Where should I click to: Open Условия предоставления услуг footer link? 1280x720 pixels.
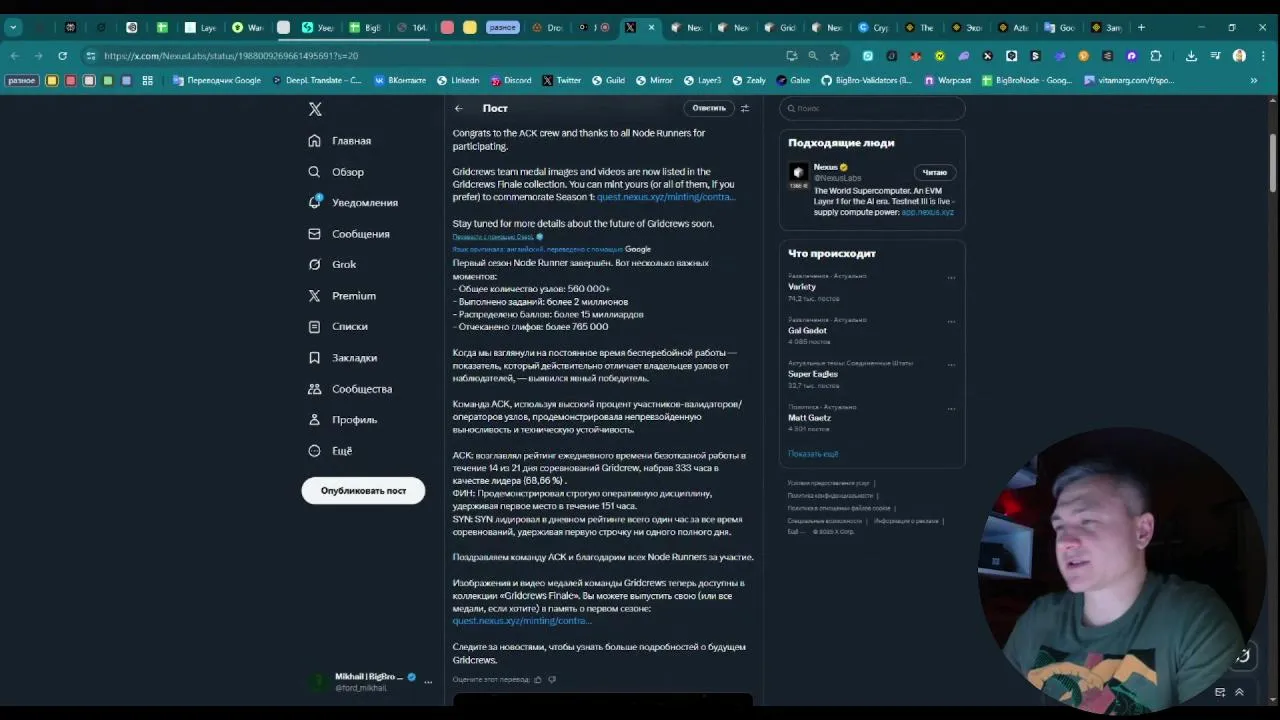pos(828,483)
